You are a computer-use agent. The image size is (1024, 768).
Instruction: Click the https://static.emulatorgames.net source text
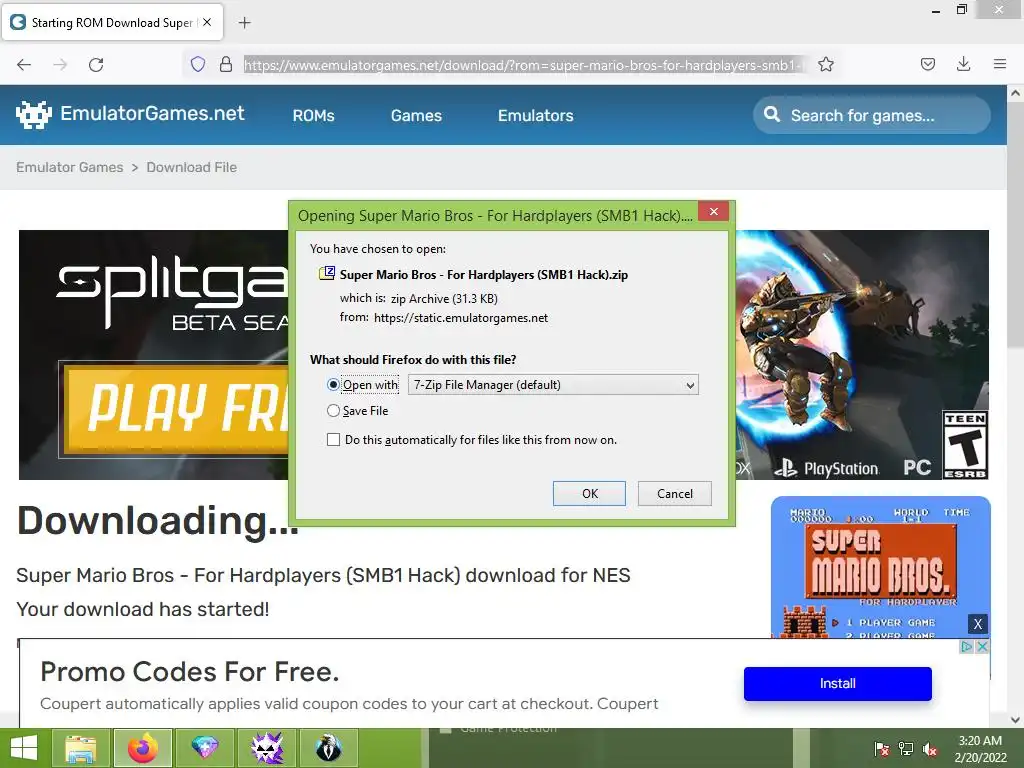pos(461,318)
